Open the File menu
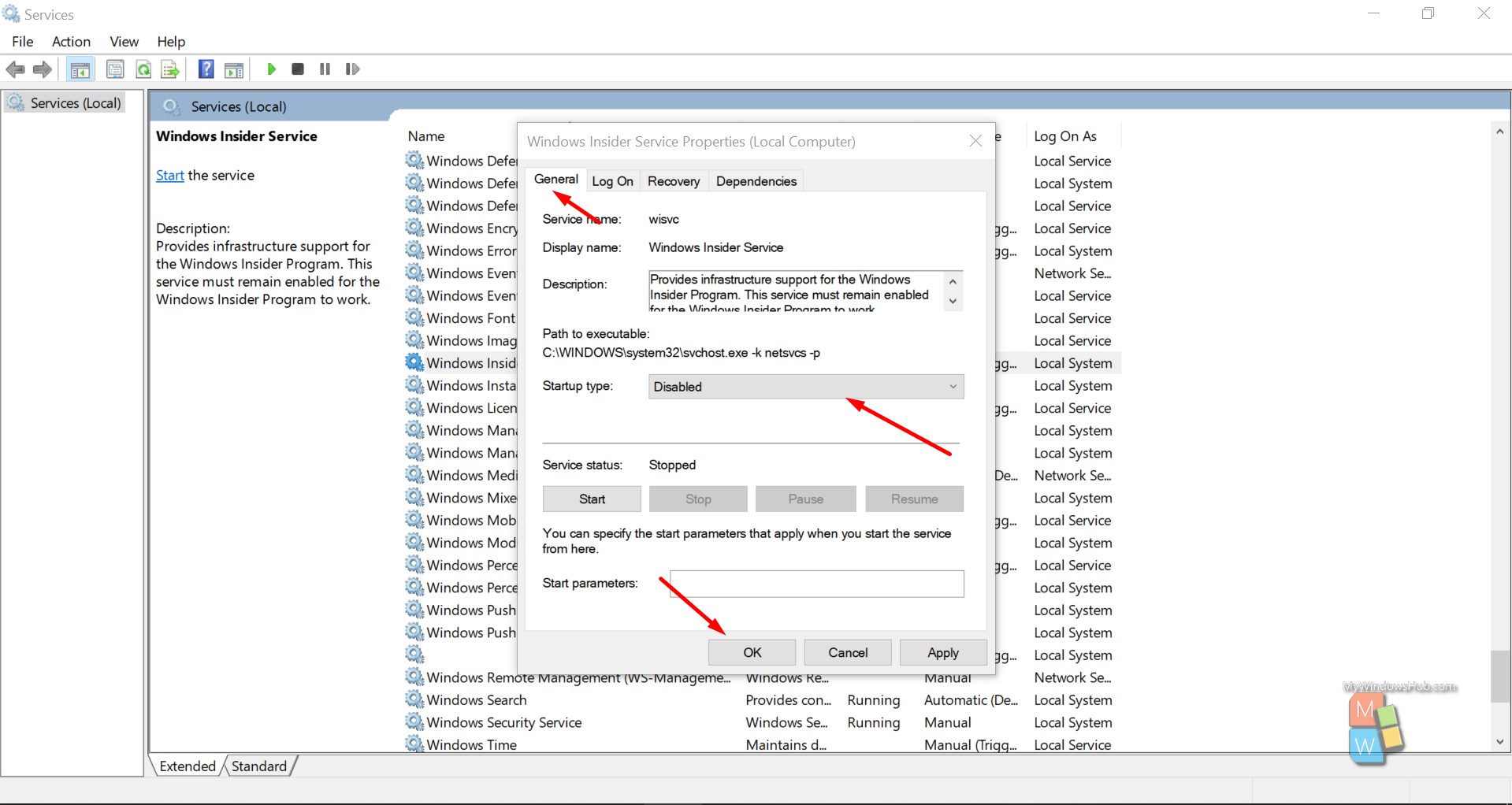This screenshot has width=1512, height=805. tap(22, 42)
